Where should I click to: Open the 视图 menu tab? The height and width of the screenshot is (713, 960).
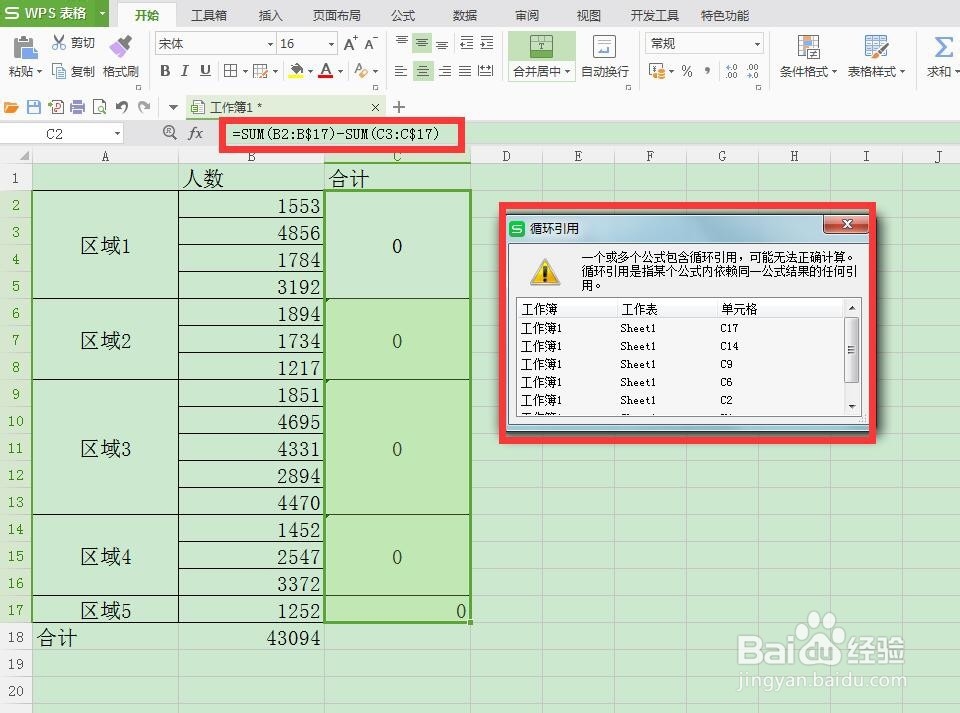[588, 15]
